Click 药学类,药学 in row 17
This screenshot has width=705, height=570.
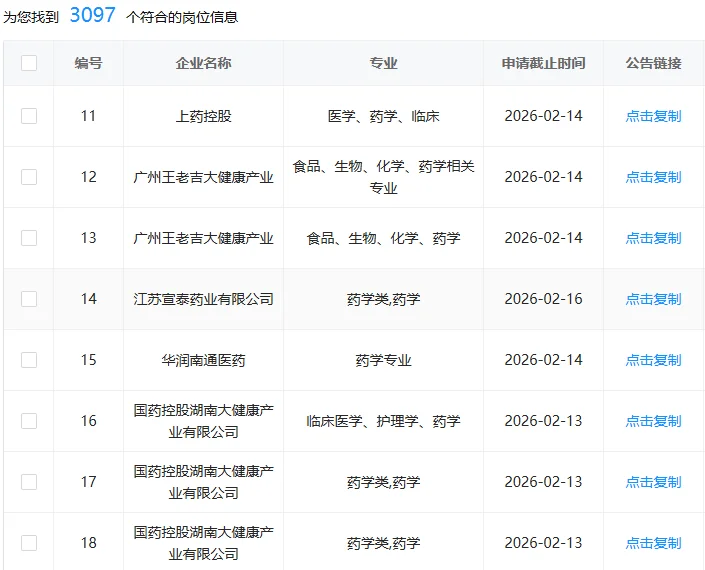click(x=384, y=482)
